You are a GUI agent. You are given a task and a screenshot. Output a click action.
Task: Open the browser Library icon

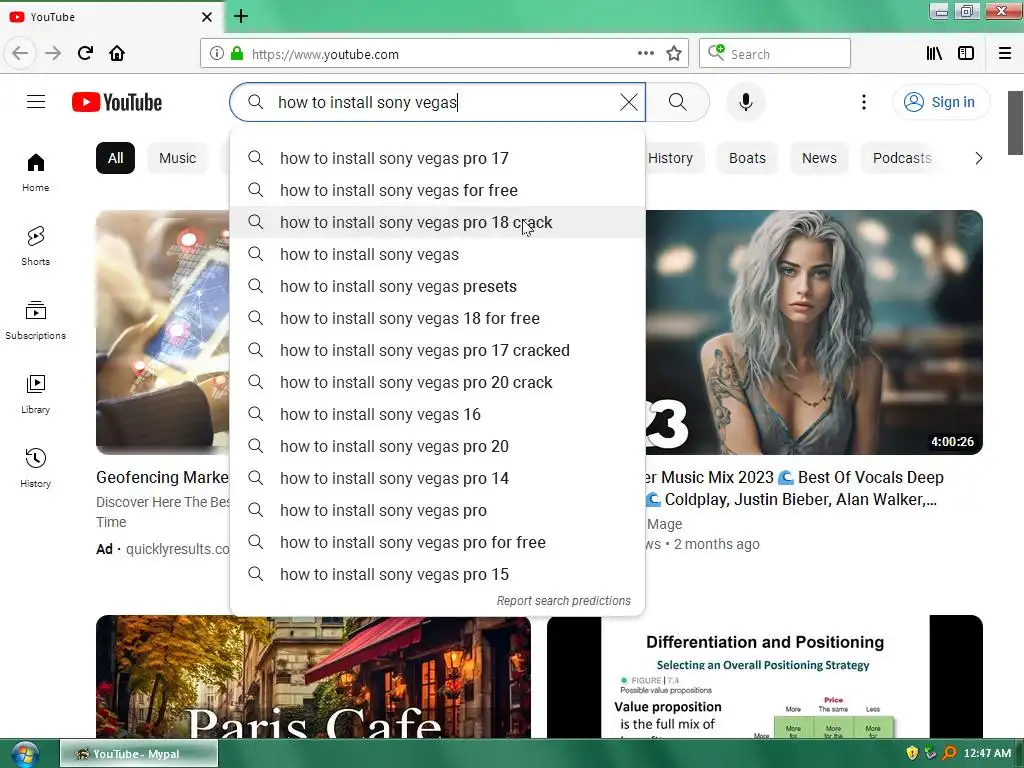(934, 54)
